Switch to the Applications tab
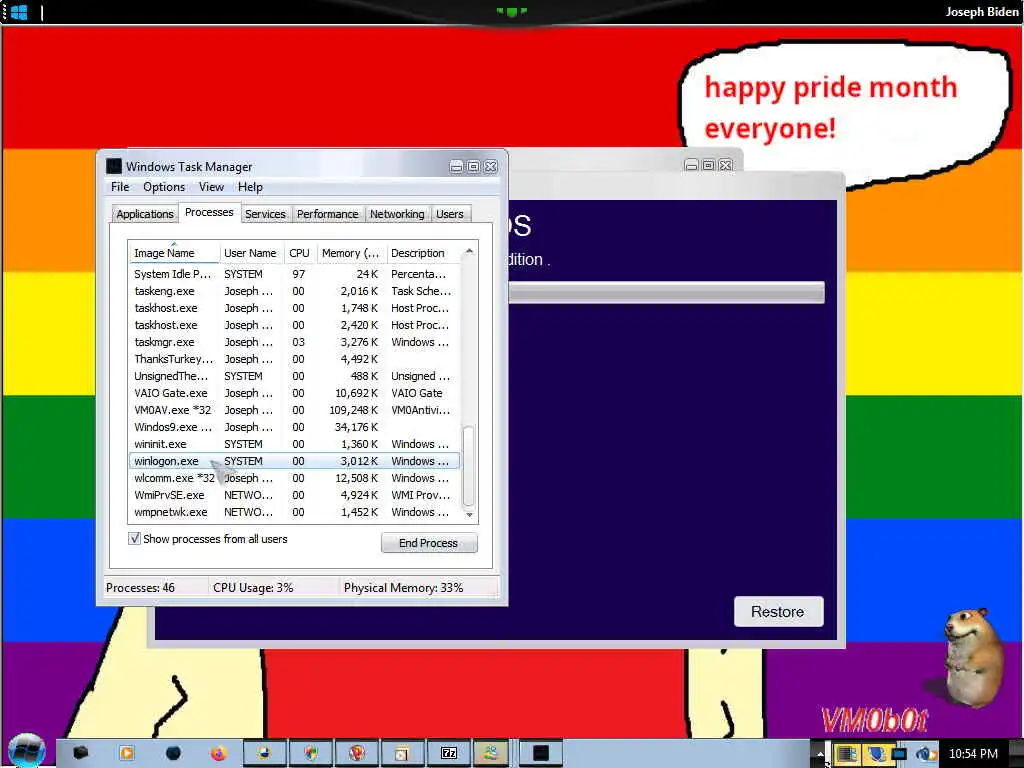 [x=144, y=214]
